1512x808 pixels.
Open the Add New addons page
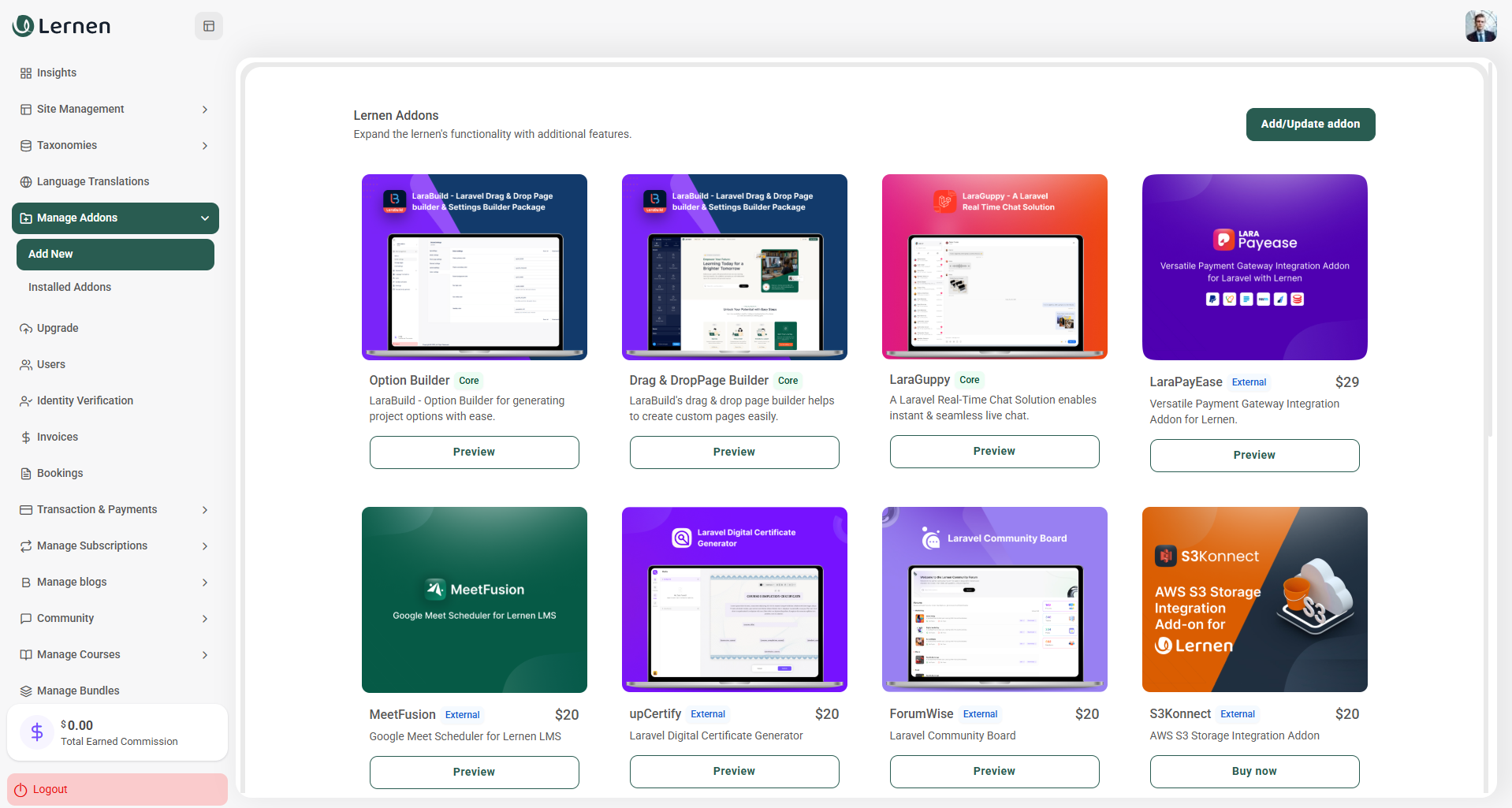pyautogui.click(x=115, y=254)
